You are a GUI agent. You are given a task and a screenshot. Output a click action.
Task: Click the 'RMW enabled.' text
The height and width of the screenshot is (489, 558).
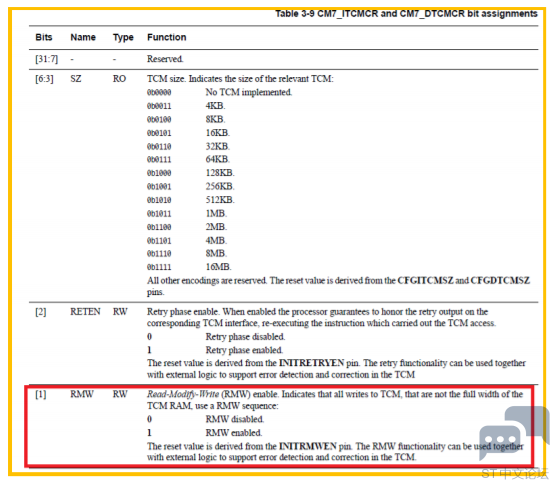coord(233,433)
